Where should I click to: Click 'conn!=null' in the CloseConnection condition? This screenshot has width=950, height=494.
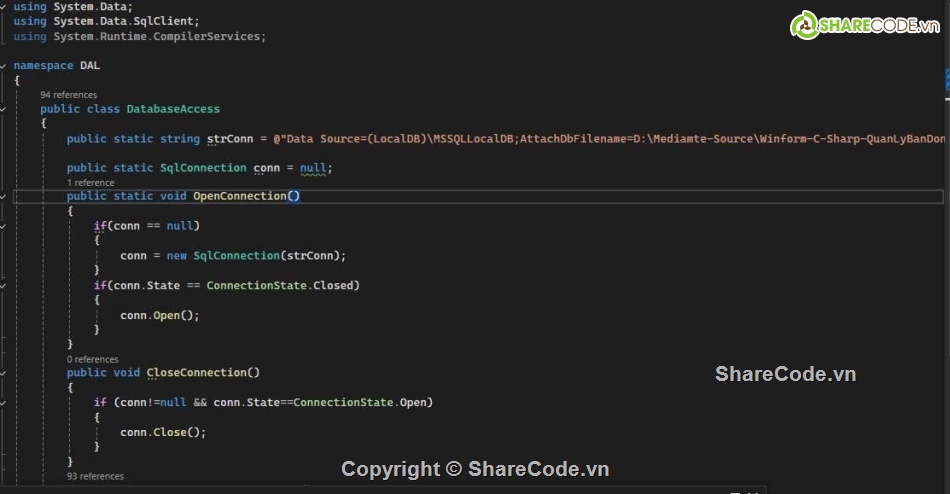153,402
